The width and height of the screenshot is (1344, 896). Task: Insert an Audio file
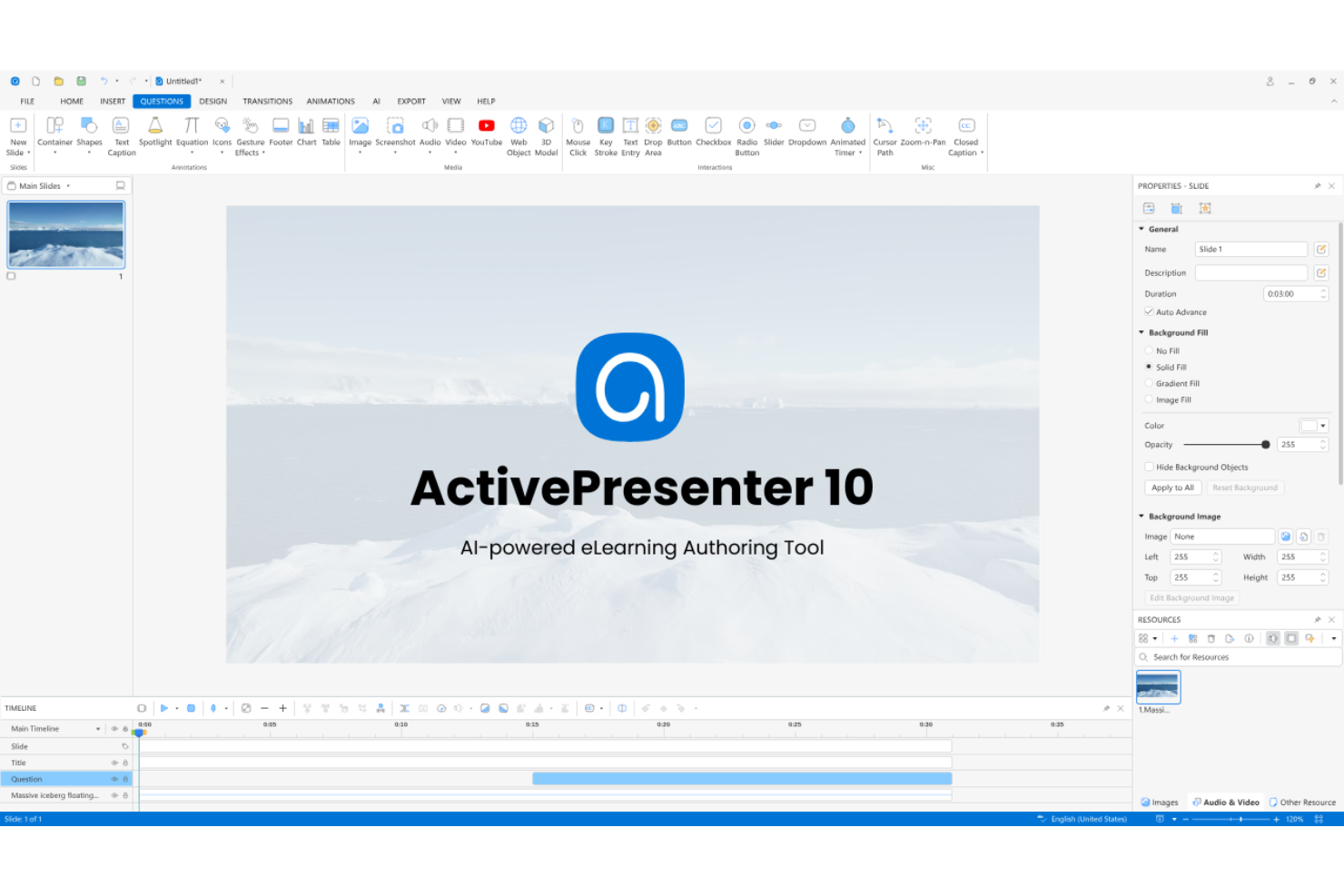click(x=430, y=132)
